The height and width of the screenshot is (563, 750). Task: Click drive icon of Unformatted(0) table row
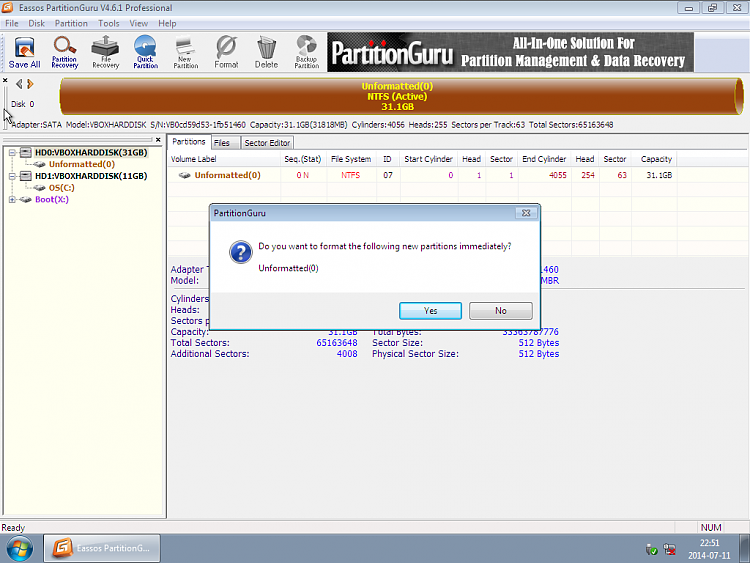click(185, 175)
